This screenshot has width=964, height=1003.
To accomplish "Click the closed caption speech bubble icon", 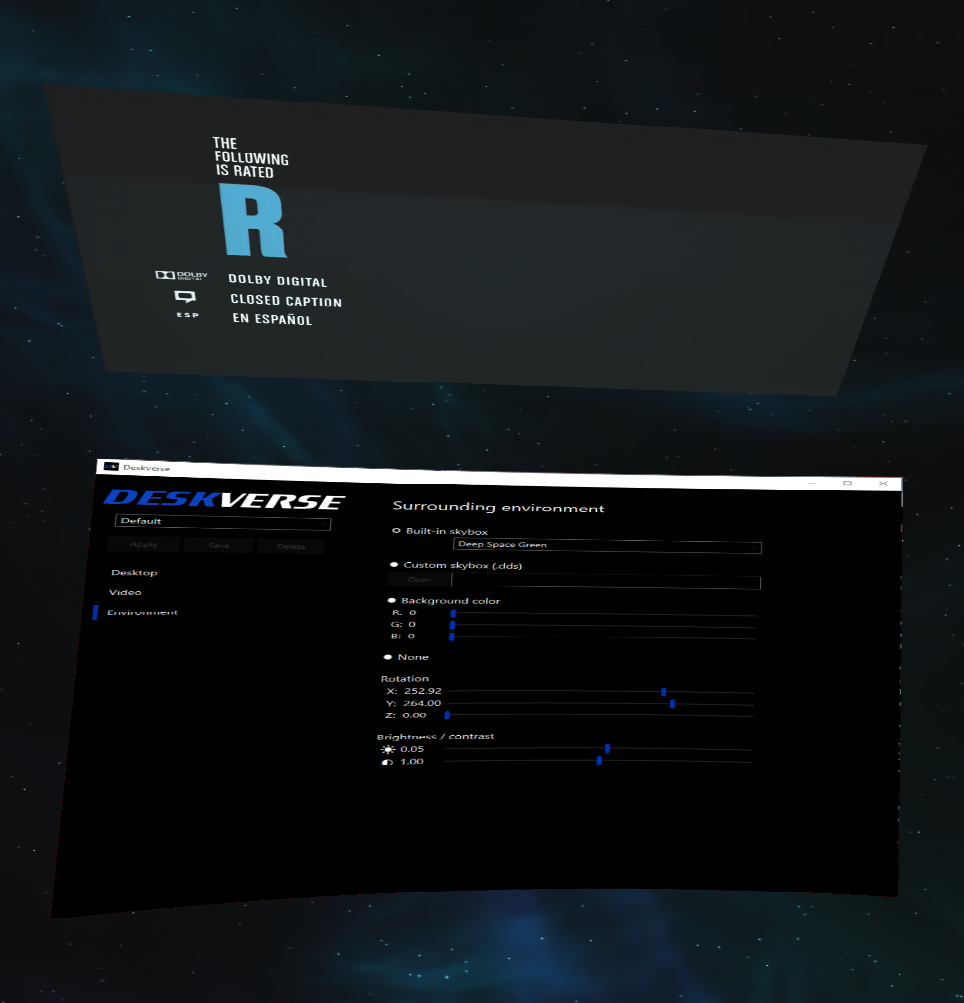I will [185, 297].
